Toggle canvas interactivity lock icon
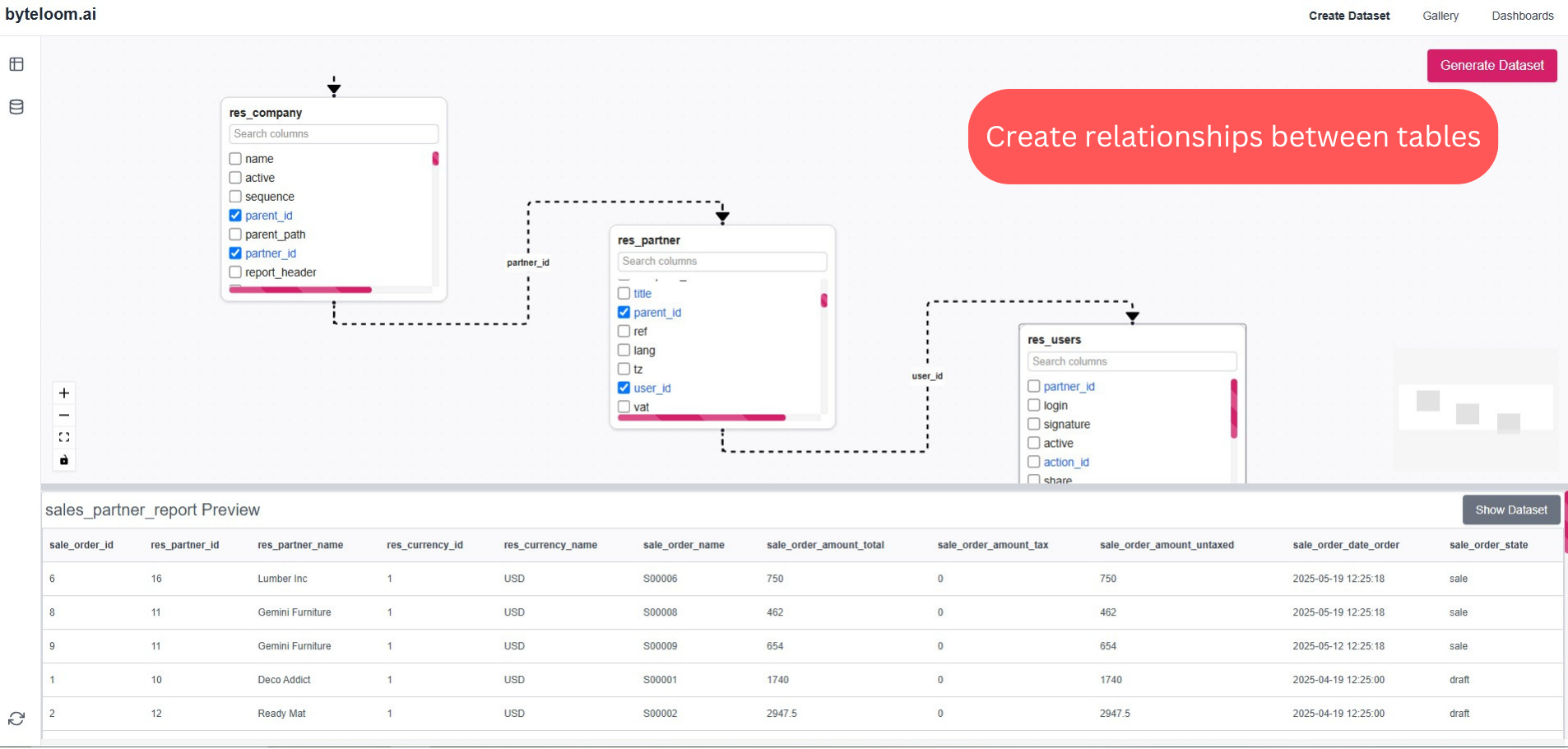1568x749 pixels. 64,460
